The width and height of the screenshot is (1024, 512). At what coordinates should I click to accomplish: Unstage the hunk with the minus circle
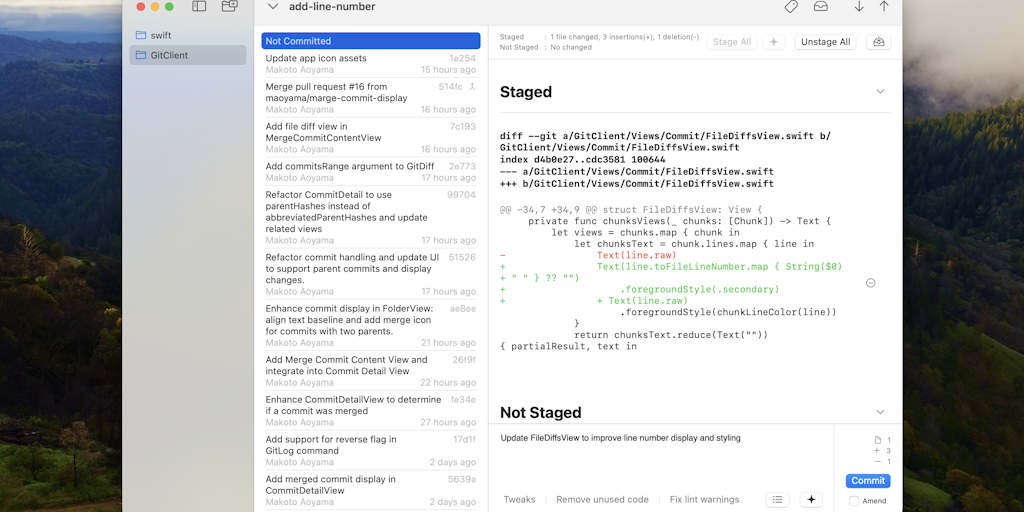(x=870, y=283)
